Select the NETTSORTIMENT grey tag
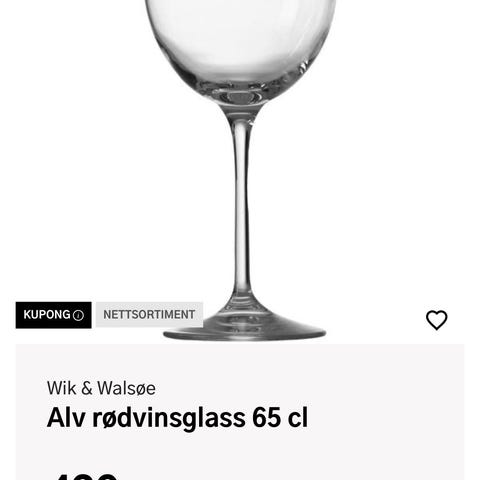Image resolution: width=480 pixels, height=480 pixels. [149, 315]
